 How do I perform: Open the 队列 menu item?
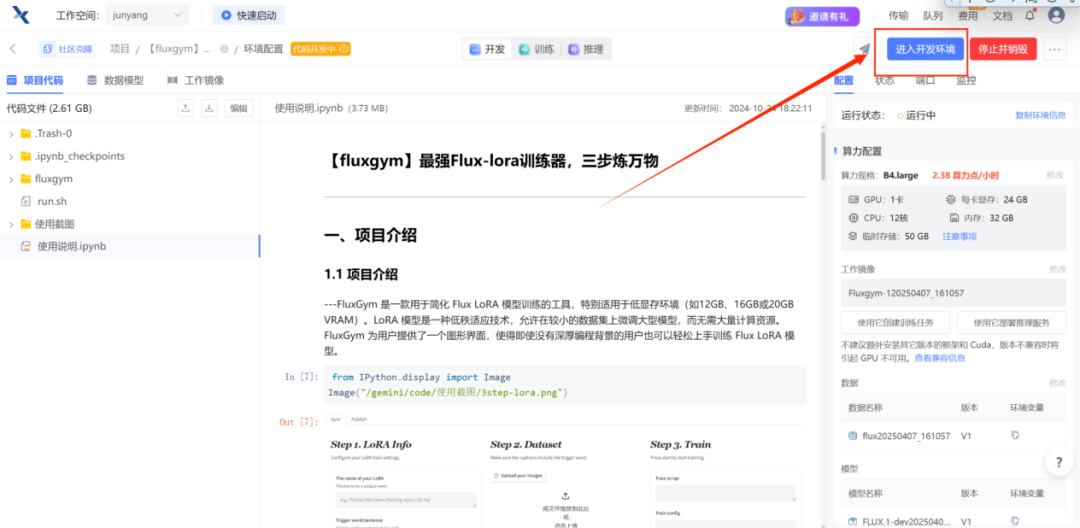pyautogui.click(x=933, y=16)
